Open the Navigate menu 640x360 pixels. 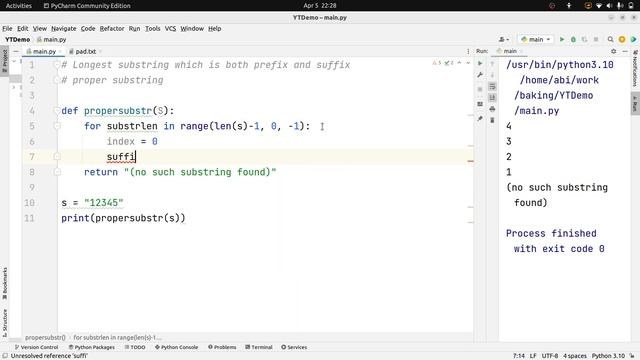64,29
